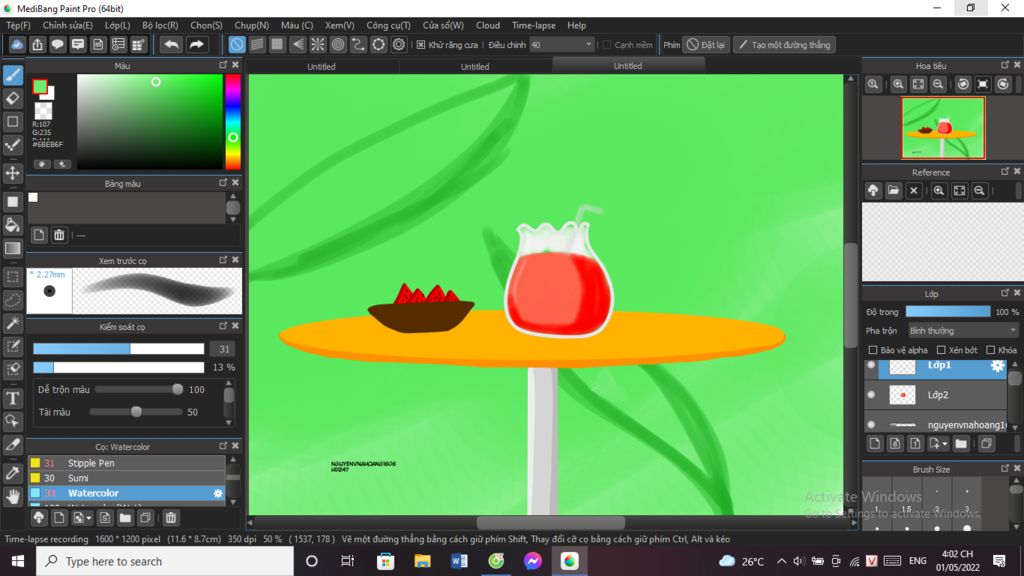This screenshot has width=1024, height=576.
Task: Select the Stipple Pen brush
Action: (127, 463)
